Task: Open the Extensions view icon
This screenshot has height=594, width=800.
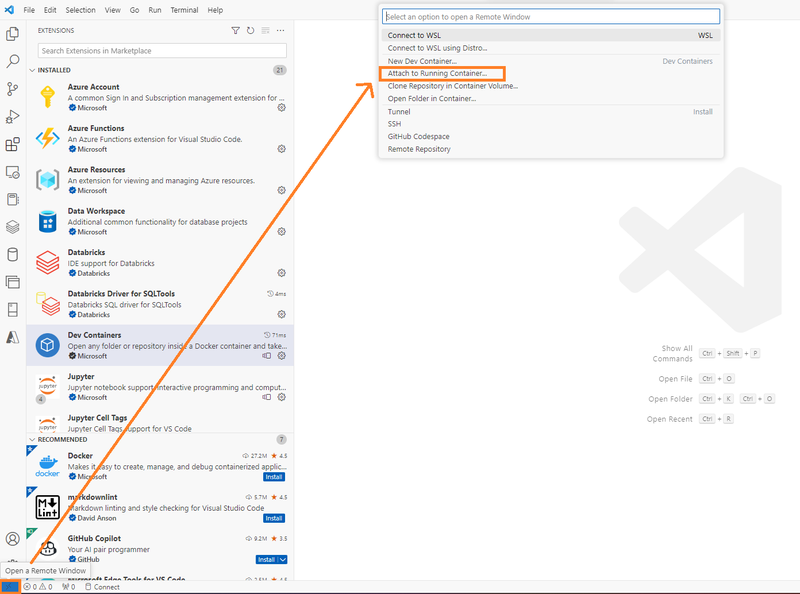Action: point(13,144)
